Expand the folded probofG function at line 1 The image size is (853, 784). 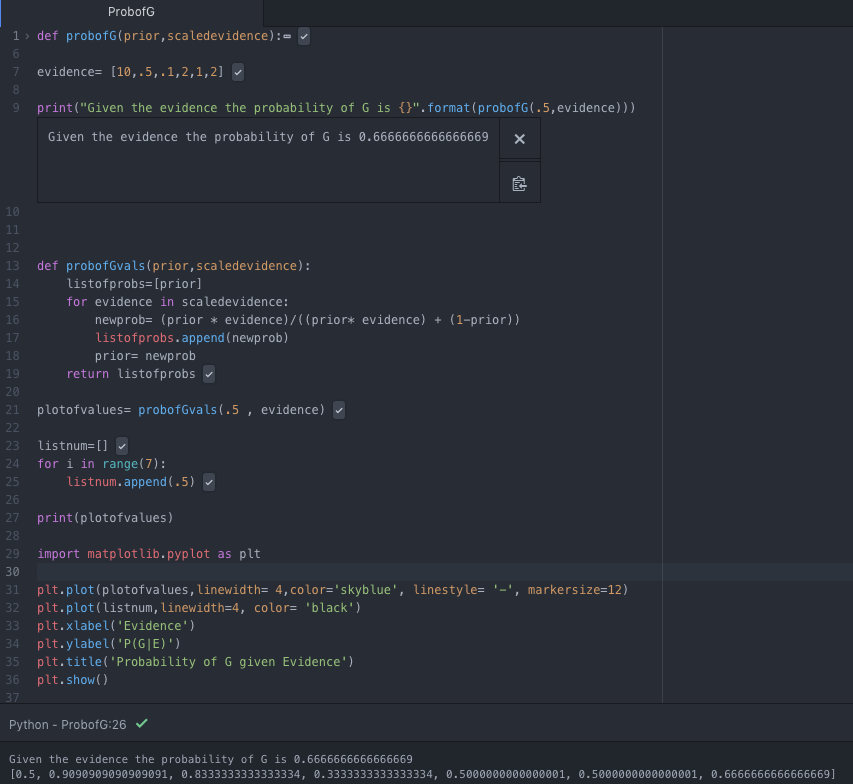tap(27, 36)
